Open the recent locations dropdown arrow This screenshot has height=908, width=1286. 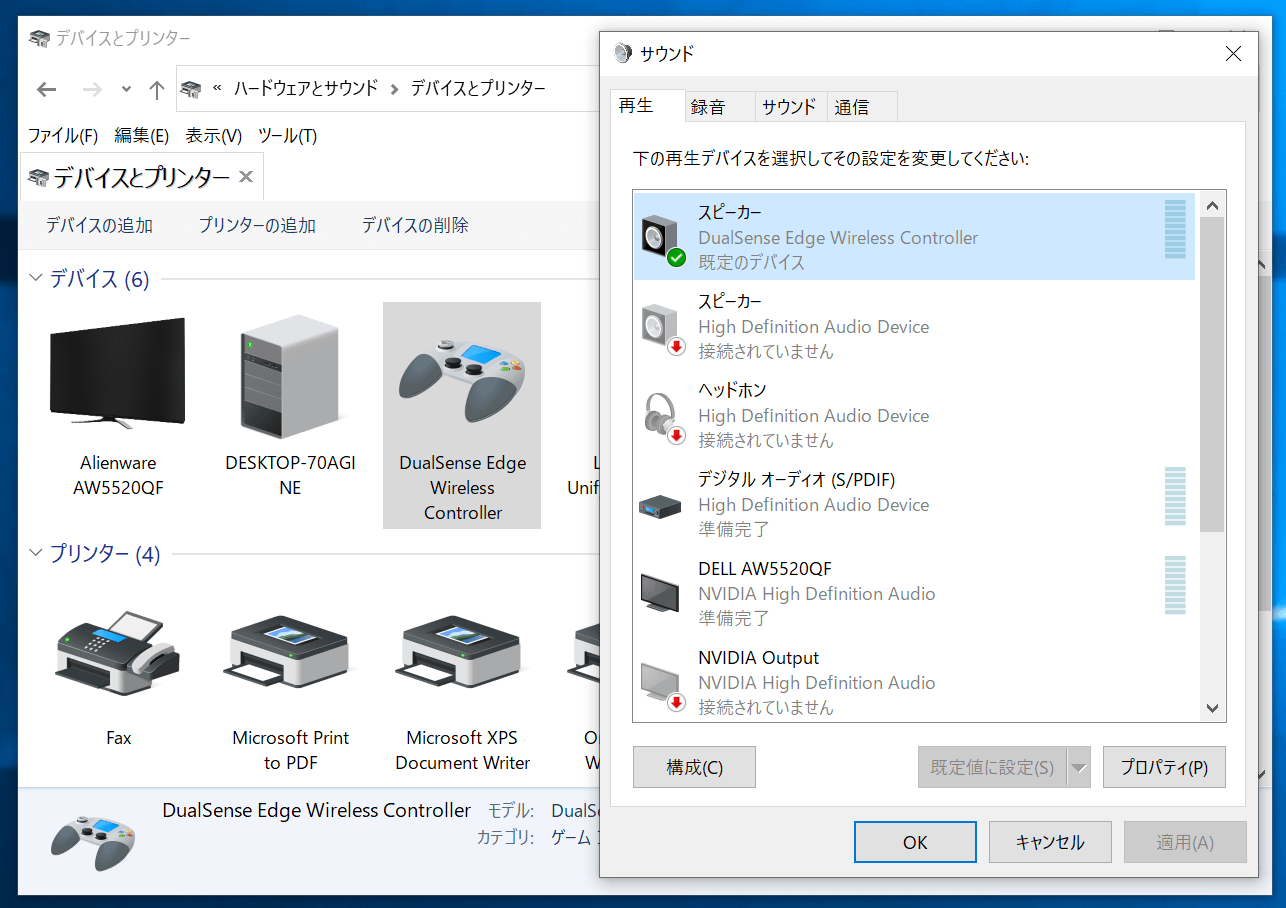tap(126, 89)
